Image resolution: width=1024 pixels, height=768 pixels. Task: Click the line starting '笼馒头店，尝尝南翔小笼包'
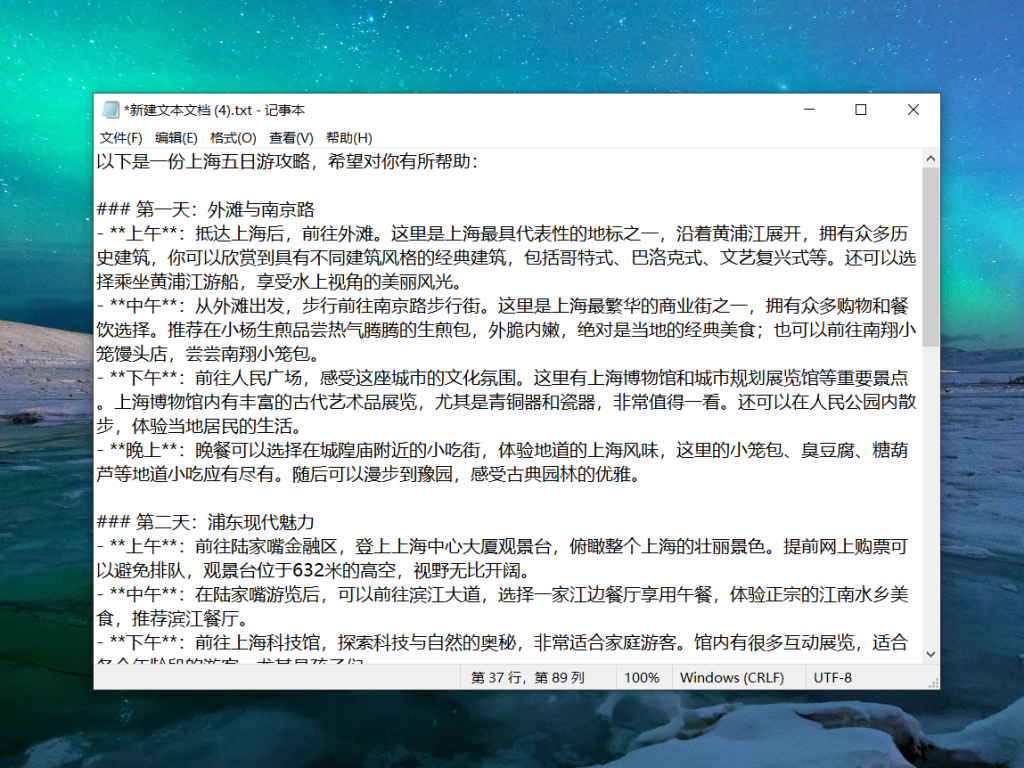click(x=208, y=354)
